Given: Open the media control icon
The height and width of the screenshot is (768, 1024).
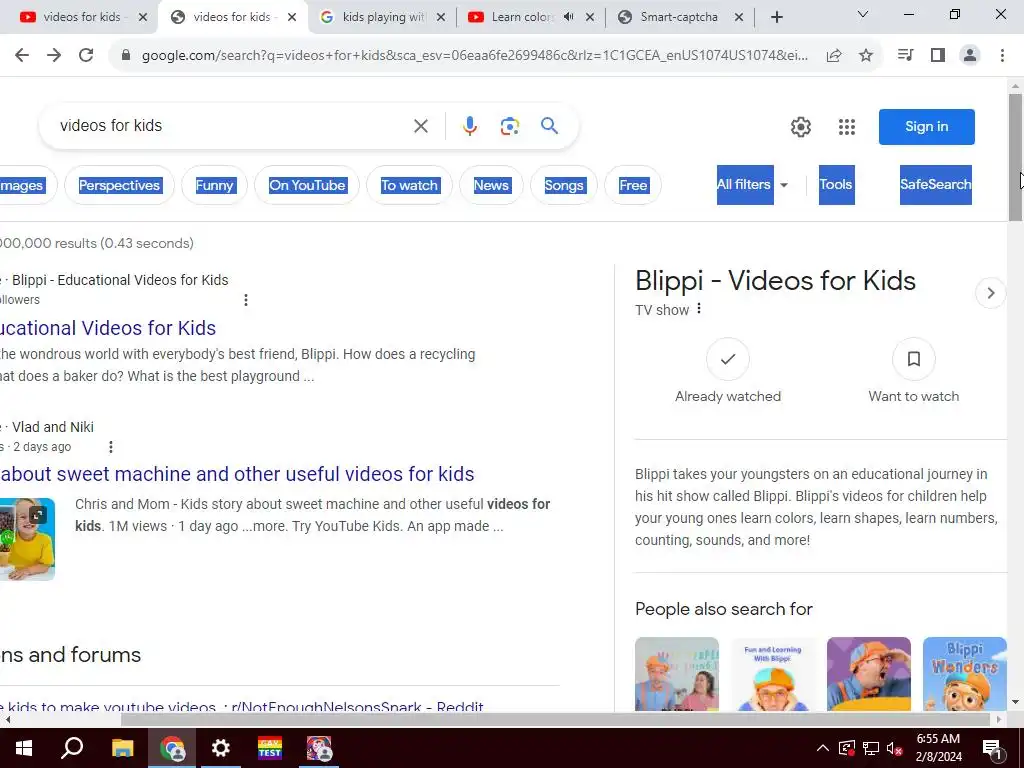Looking at the screenshot, I should click(905, 56).
